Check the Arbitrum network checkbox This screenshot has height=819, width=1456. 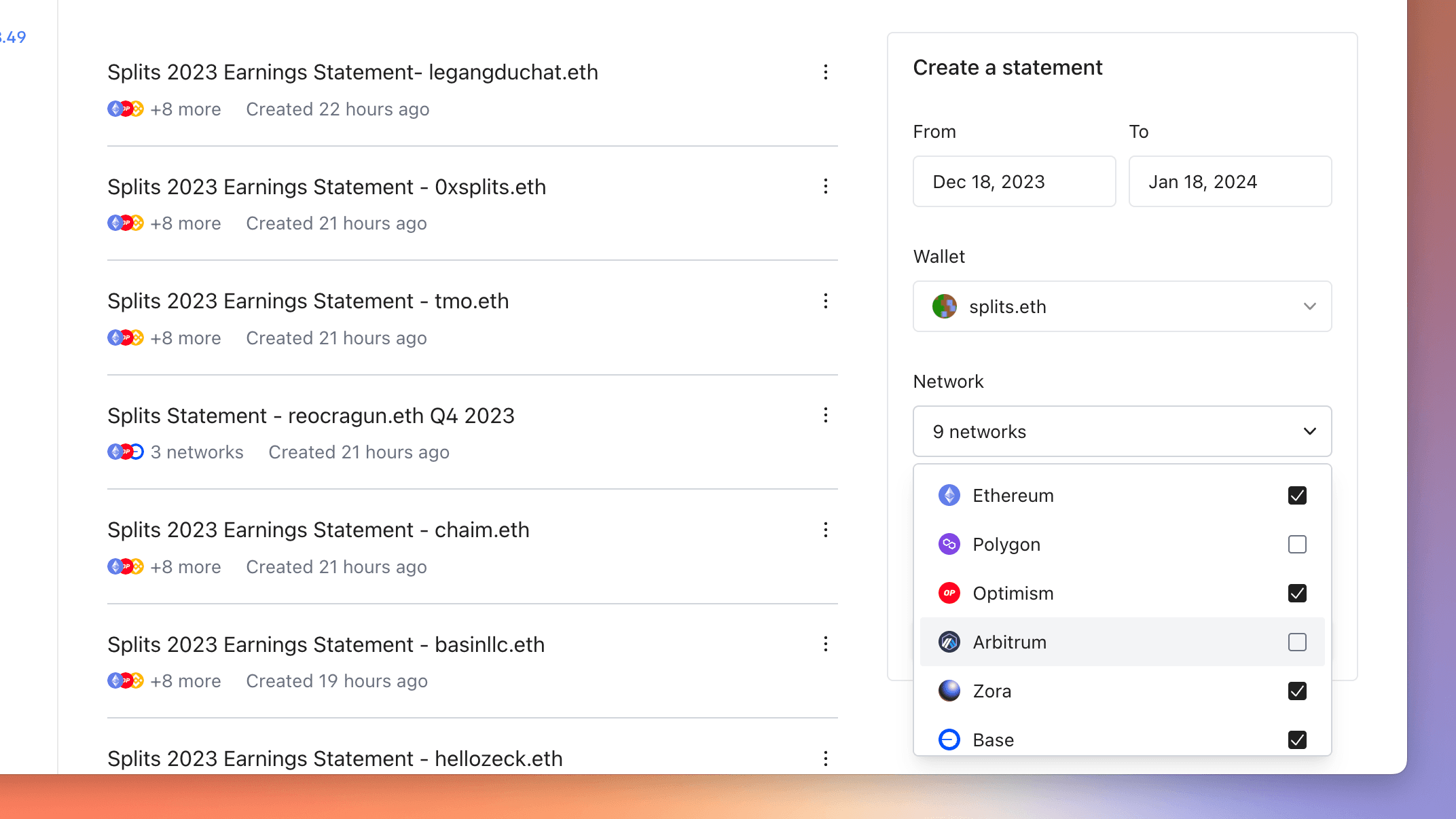pyautogui.click(x=1298, y=642)
